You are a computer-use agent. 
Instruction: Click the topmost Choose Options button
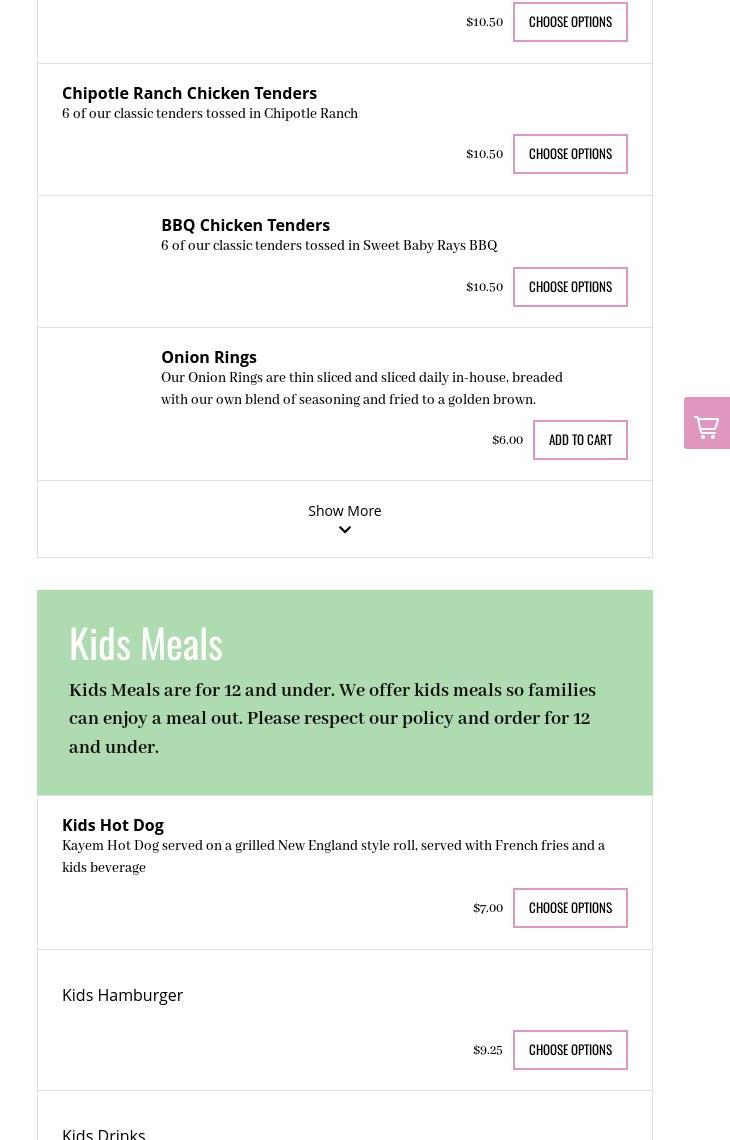pyautogui.click(x=570, y=22)
